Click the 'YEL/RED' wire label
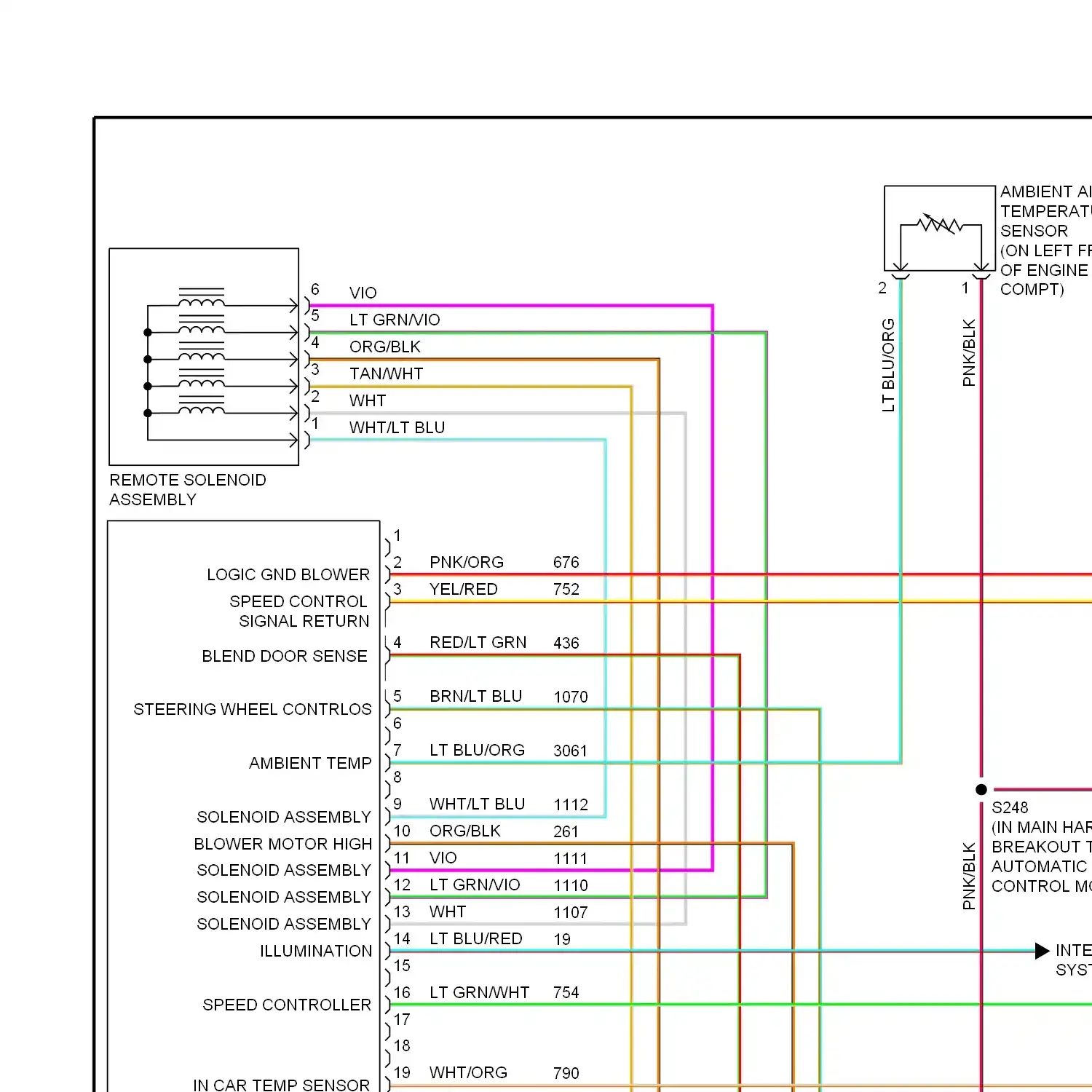 click(464, 589)
